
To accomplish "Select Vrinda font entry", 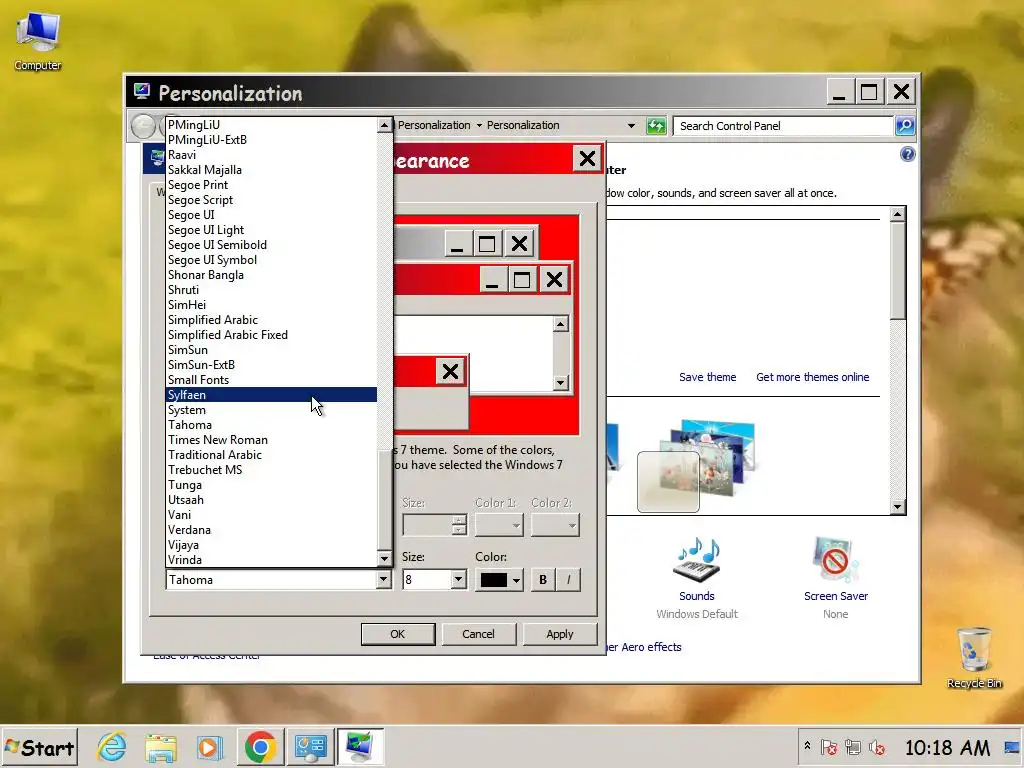I will click(272, 560).
